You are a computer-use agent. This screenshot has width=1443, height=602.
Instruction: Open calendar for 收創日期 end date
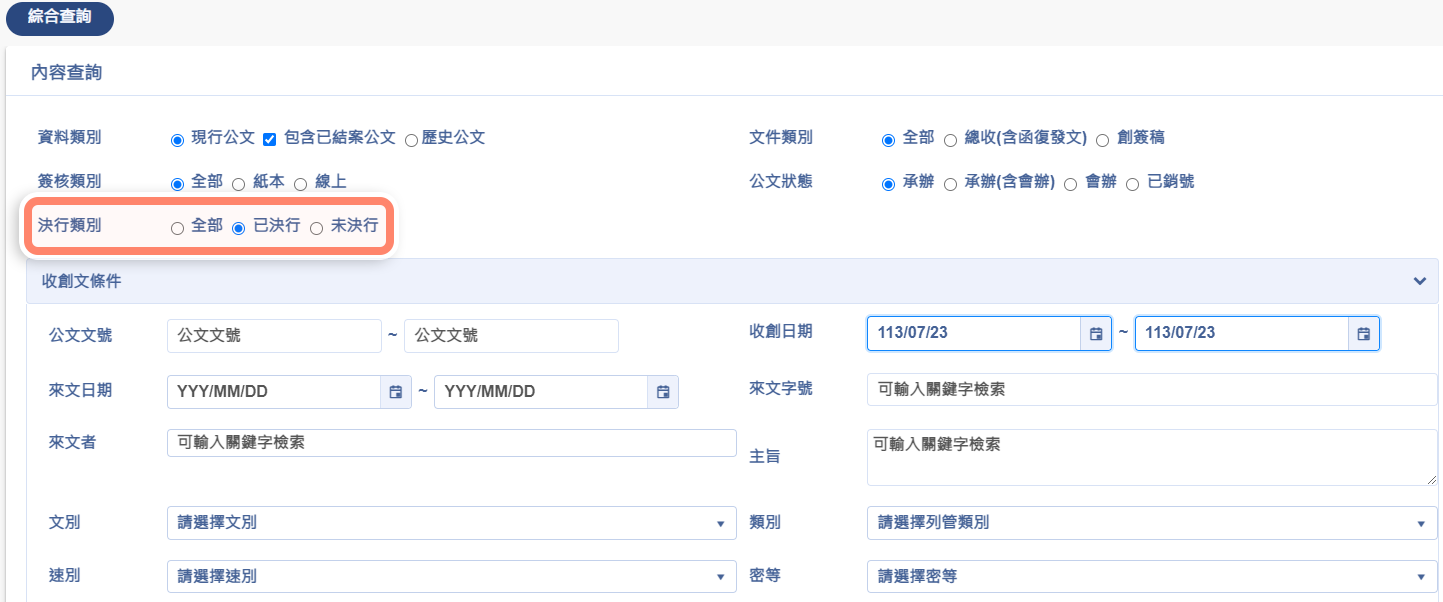point(1364,334)
